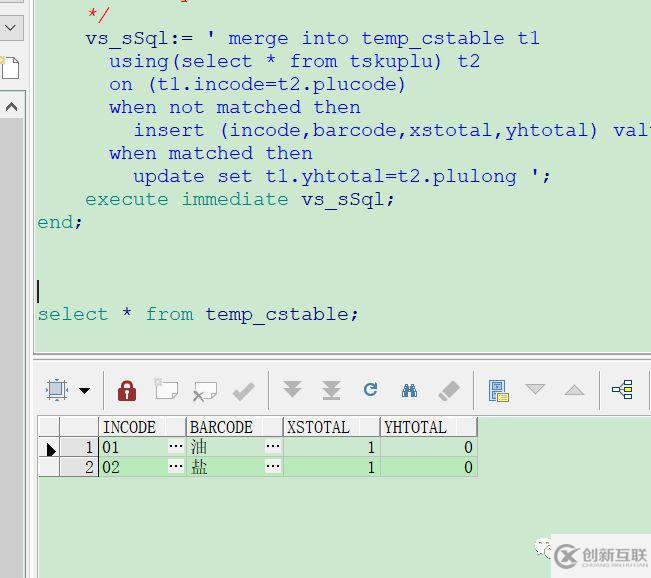
Task: Select the YHTOTAL column header
Action: pos(428,427)
